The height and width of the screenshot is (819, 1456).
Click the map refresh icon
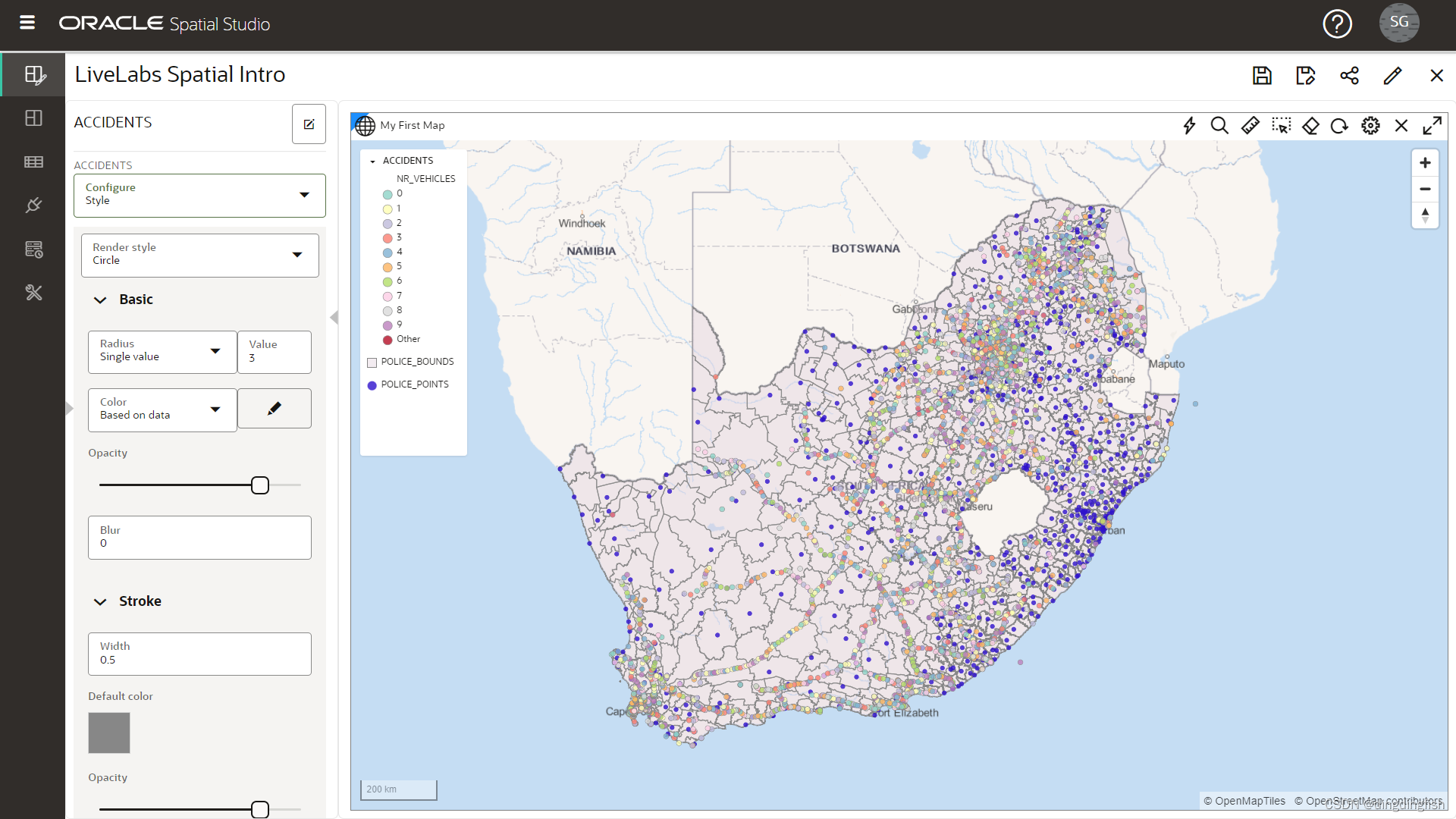tap(1340, 126)
